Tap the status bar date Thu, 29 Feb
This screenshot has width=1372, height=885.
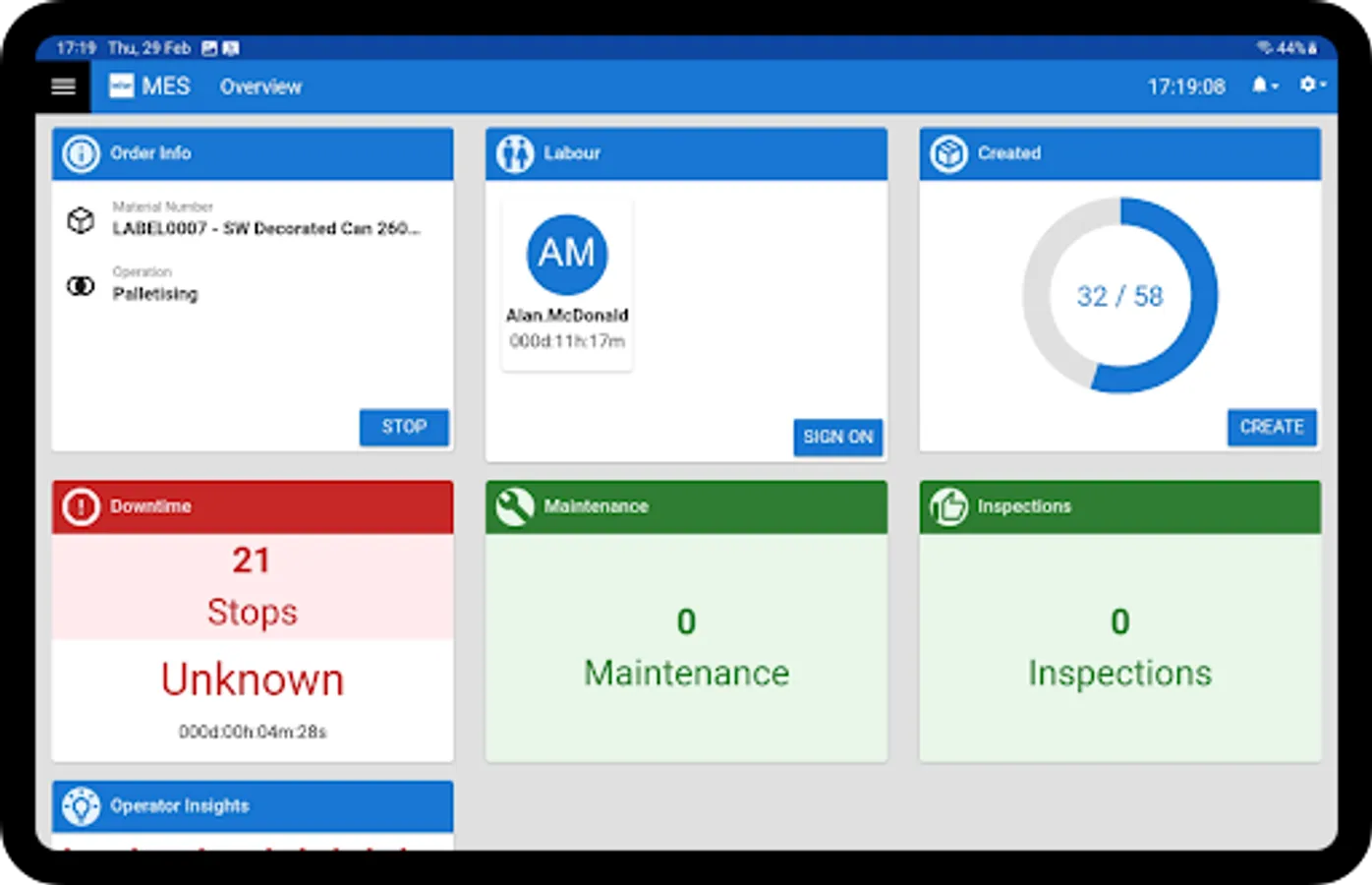(x=149, y=47)
